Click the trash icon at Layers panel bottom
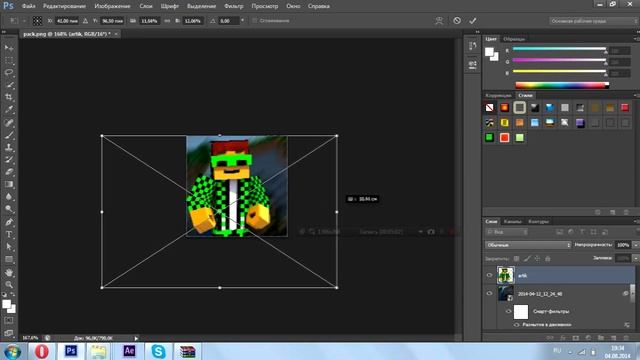This screenshot has height=360, width=640. click(x=626, y=338)
